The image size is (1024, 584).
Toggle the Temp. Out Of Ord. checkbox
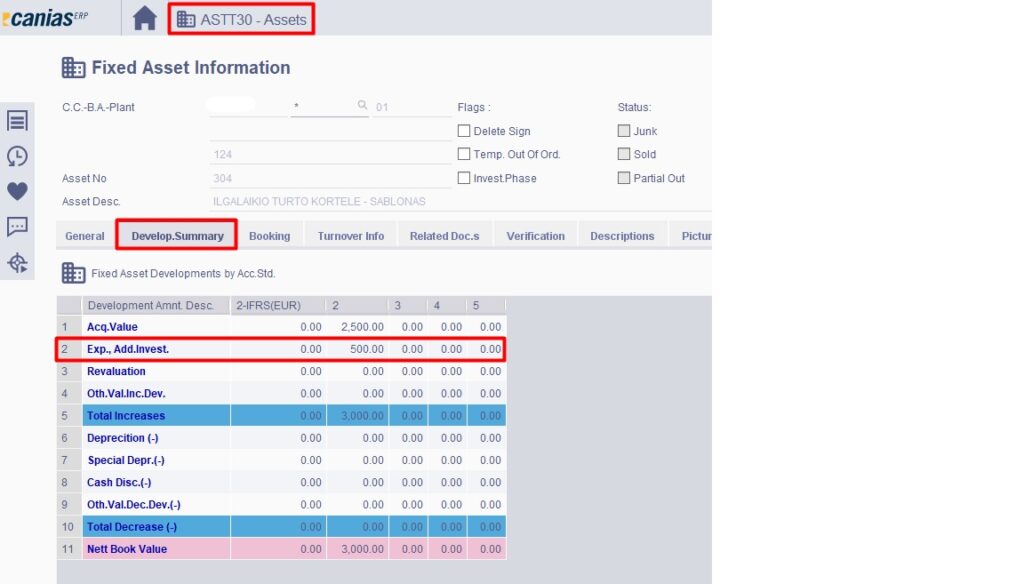pos(464,154)
